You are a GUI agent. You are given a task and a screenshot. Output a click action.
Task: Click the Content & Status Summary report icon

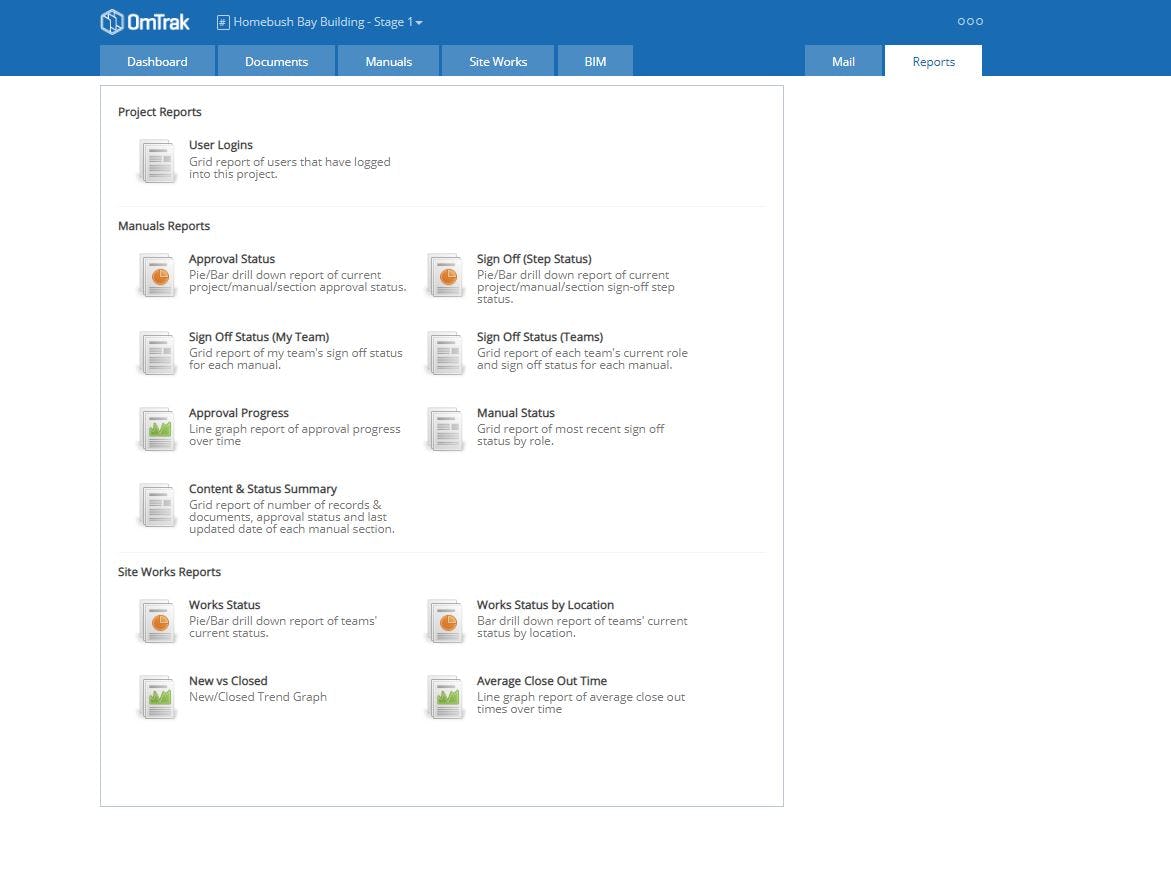[x=156, y=505]
